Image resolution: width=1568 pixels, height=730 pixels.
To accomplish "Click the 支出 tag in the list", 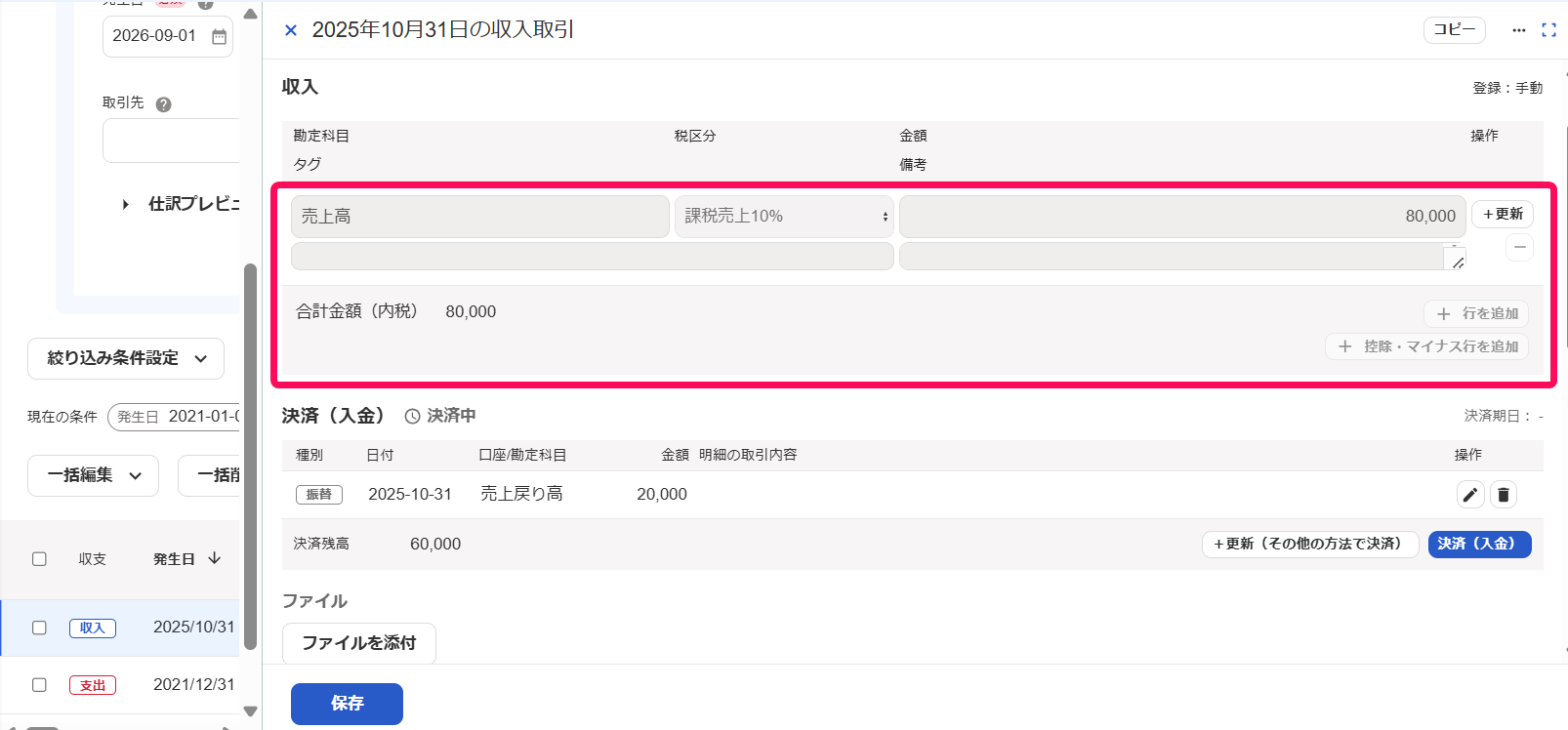I will point(93,685).
